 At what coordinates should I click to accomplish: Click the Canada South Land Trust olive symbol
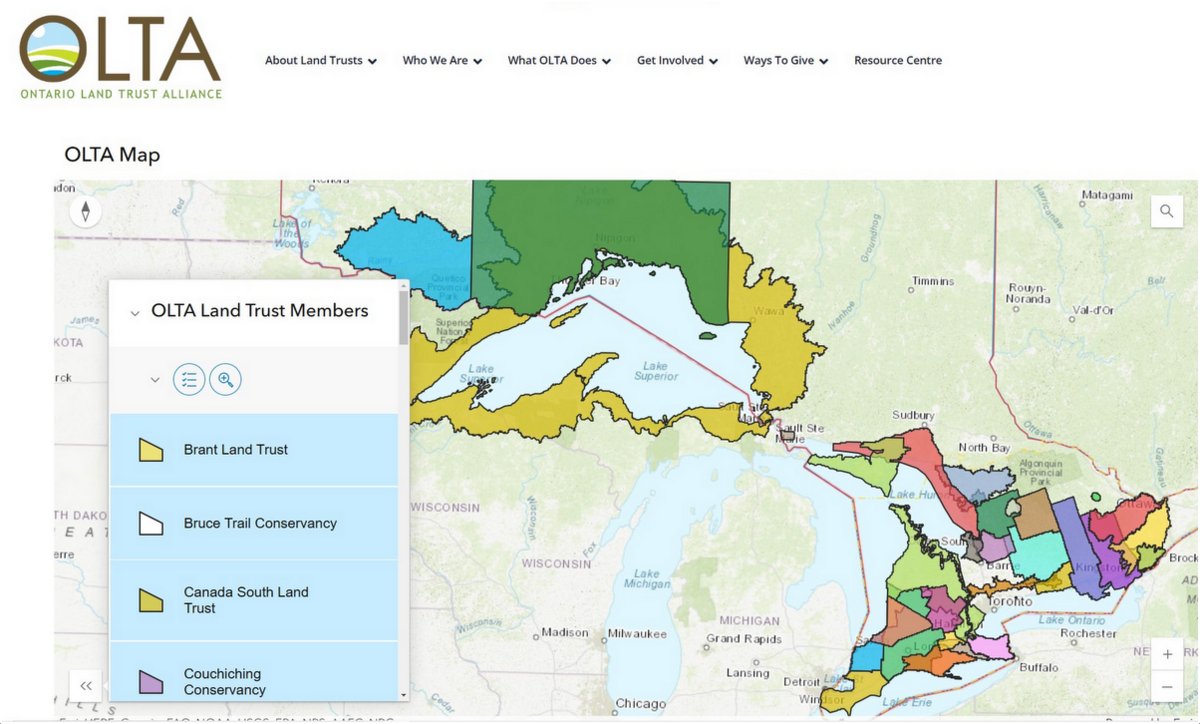pos(151,600)
